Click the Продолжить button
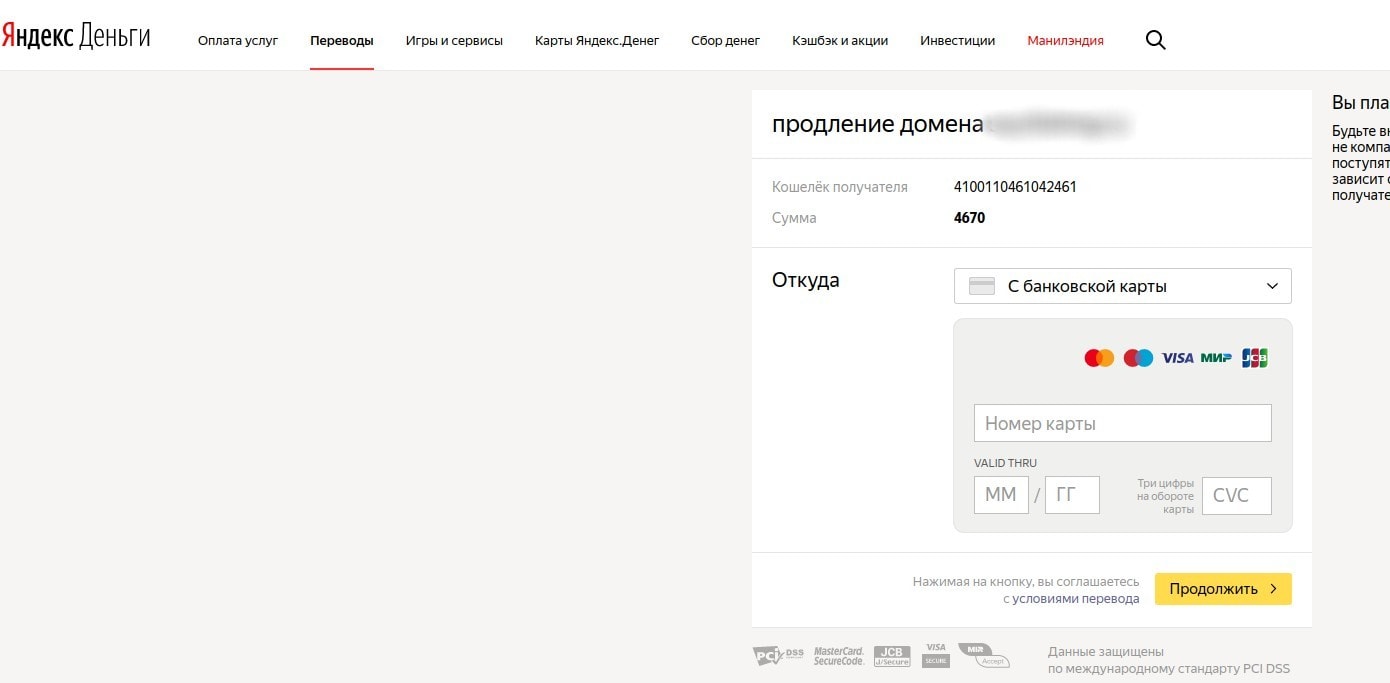This screenshot has height=683, width=1390. (1223, 589)
